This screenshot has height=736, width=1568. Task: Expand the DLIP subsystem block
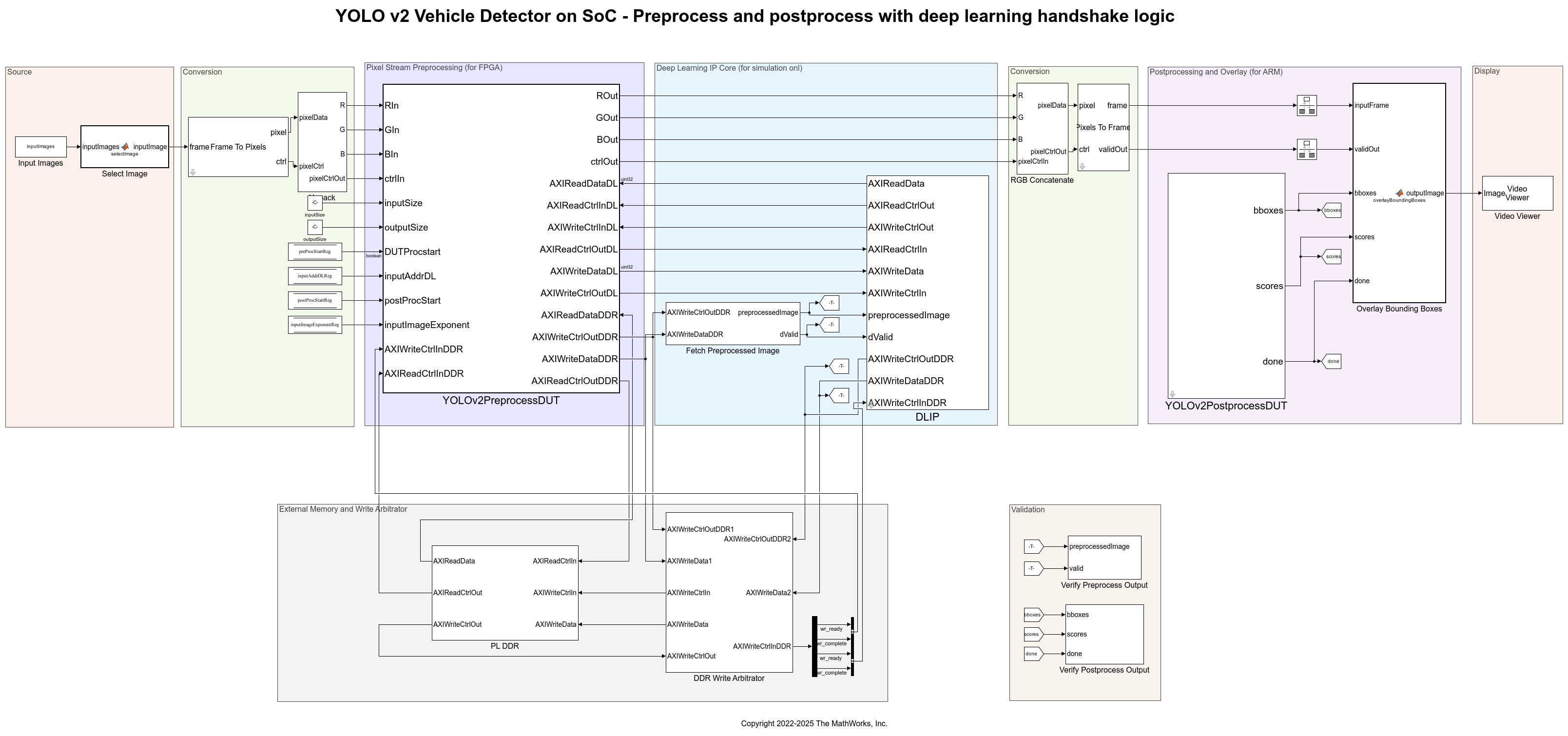click(x=928, y=292)
